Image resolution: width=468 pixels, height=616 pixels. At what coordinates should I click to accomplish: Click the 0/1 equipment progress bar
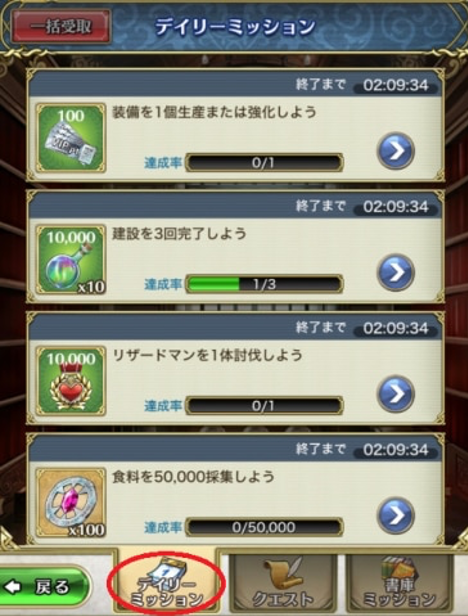(x=264, y=163)
